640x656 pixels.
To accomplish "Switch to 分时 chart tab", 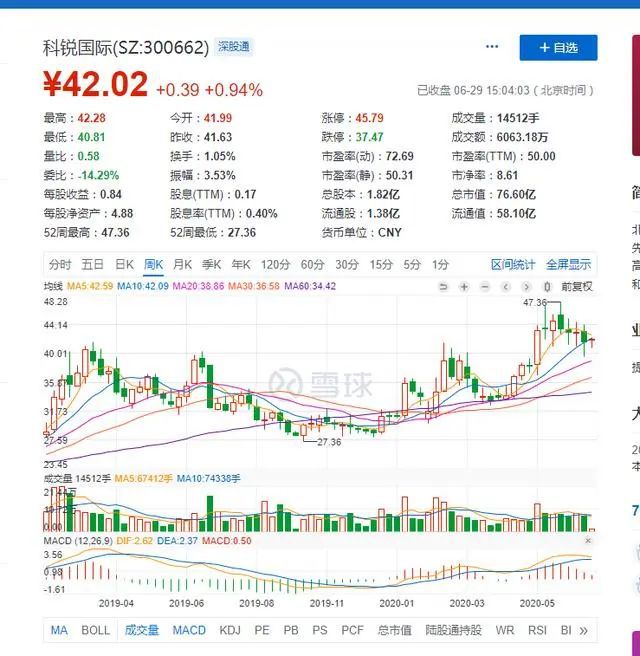I will coord(60,265).
